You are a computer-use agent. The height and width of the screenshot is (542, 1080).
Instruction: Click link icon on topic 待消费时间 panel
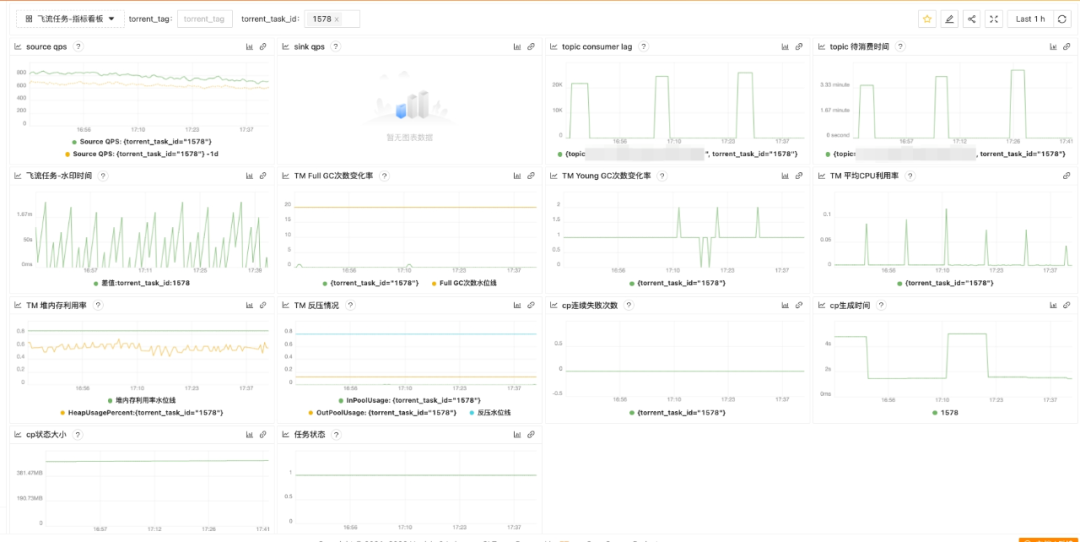coord(1066,47)
